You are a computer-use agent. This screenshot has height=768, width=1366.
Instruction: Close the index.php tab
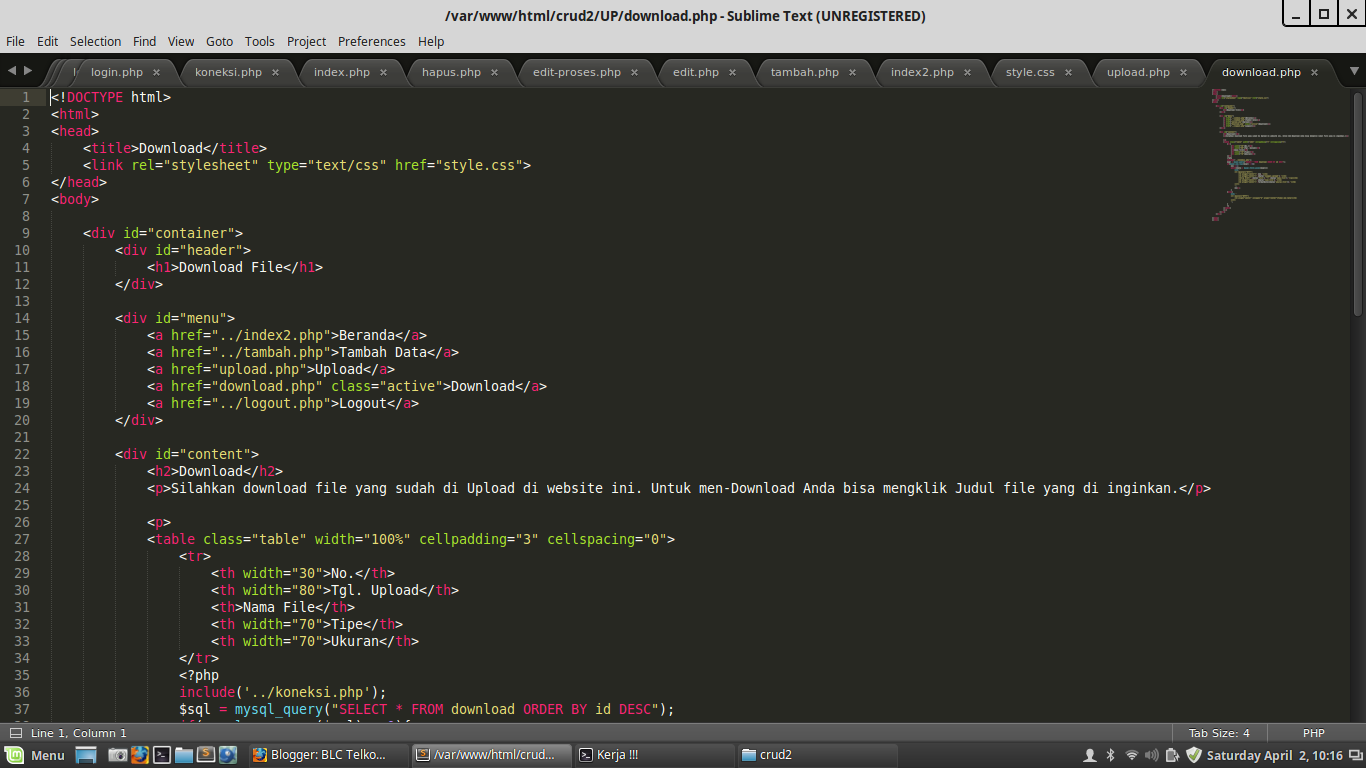click(383, 72)
